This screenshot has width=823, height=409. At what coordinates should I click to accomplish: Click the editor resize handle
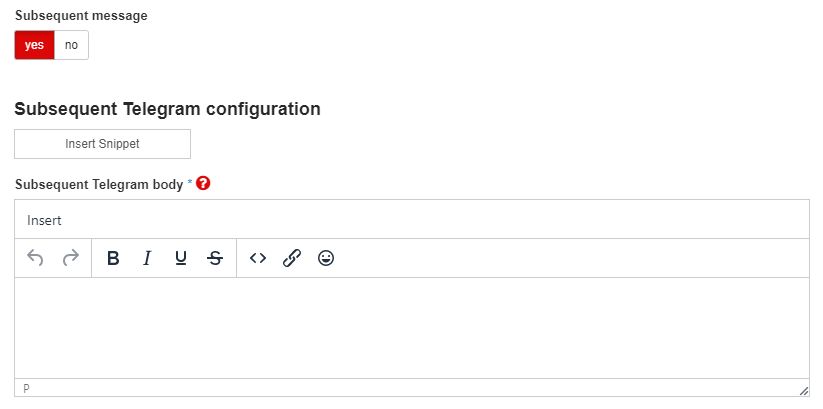803,390
